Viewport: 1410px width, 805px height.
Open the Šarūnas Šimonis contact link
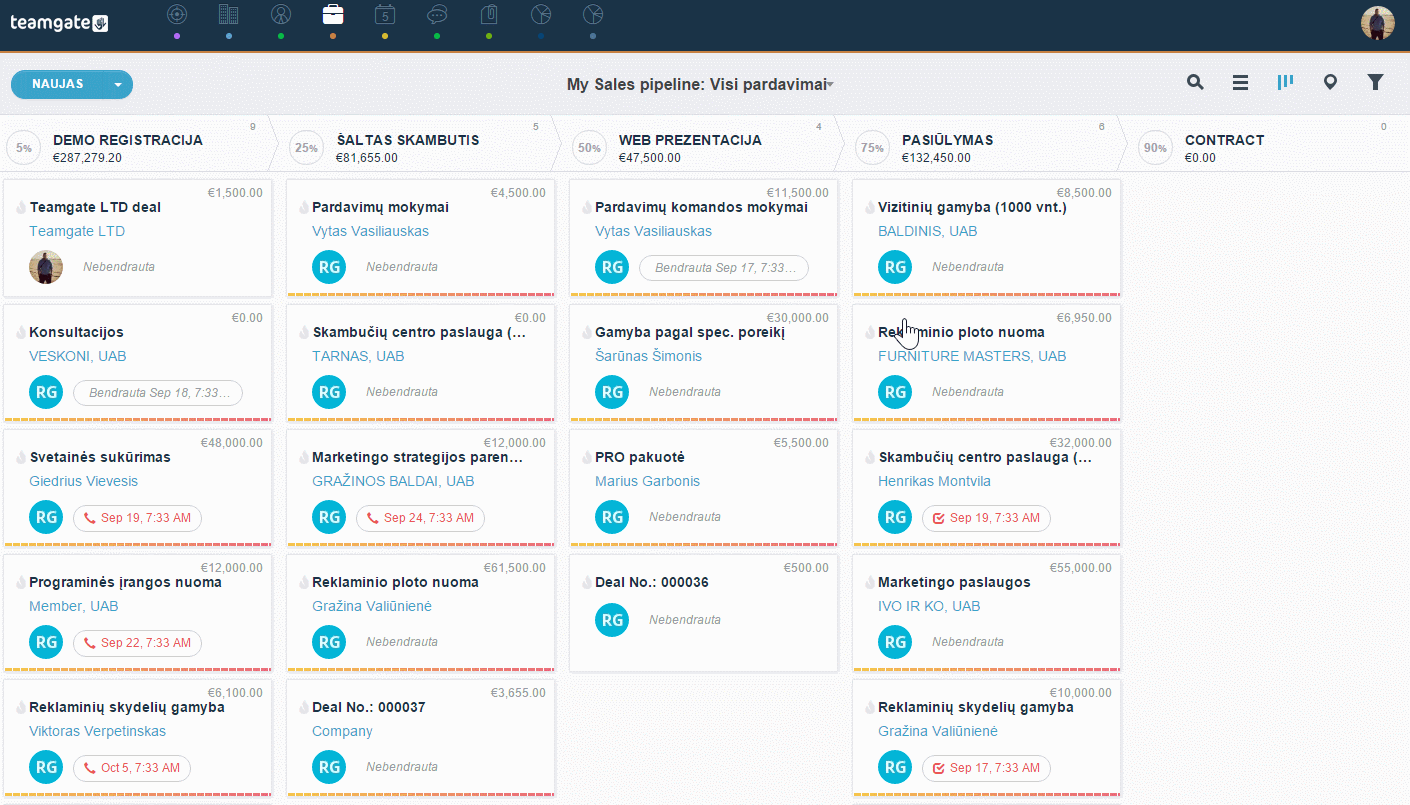coord(648,356)
